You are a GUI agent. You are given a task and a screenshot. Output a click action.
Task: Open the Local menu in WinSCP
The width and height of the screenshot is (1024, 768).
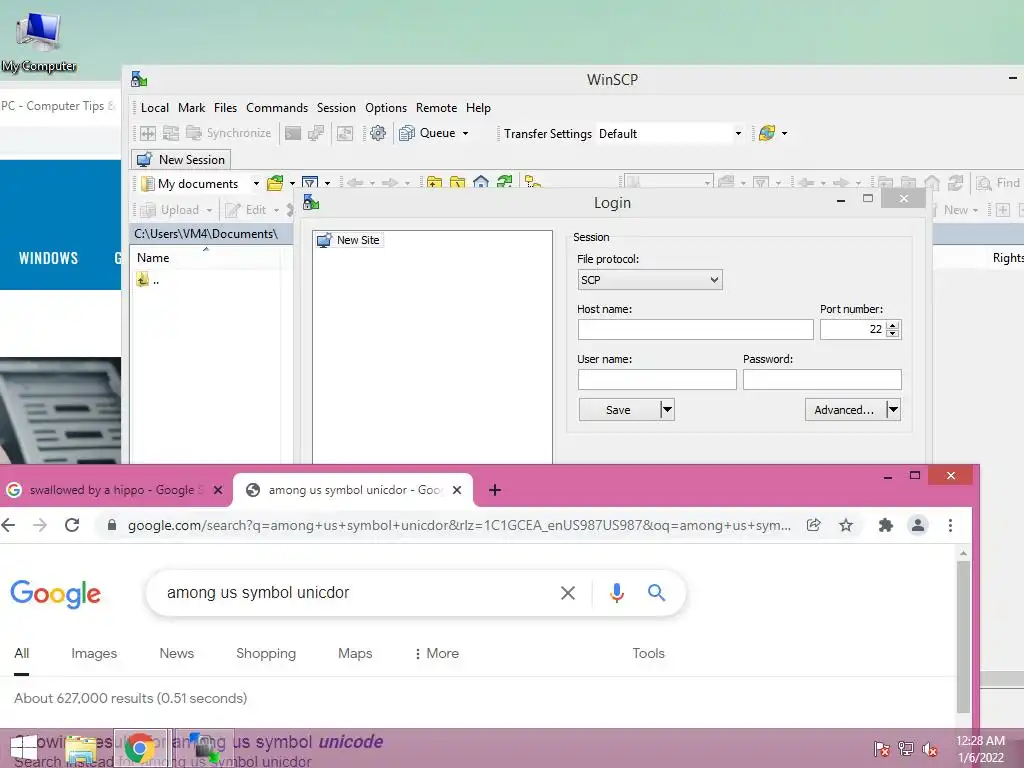(155, 108)
